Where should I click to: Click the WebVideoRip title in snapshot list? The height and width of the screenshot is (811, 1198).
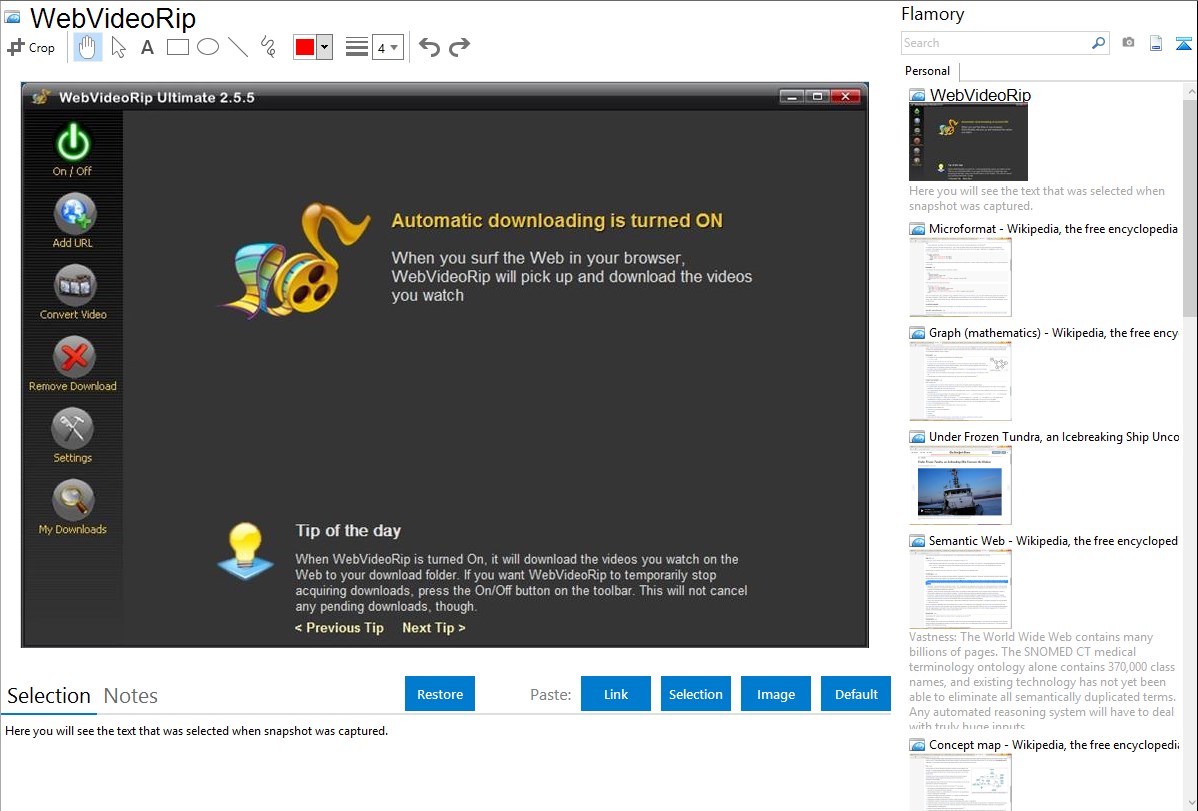(x=979, y=95)
